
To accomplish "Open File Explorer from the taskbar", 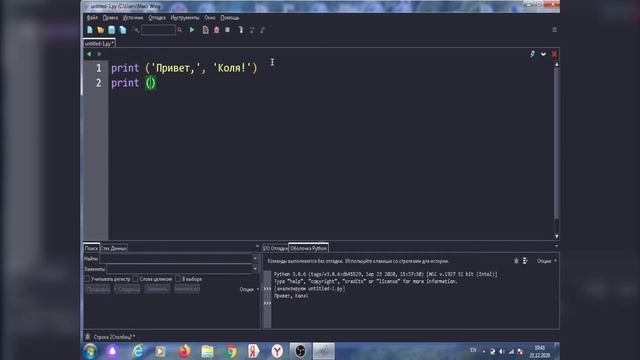I will 207,351.
